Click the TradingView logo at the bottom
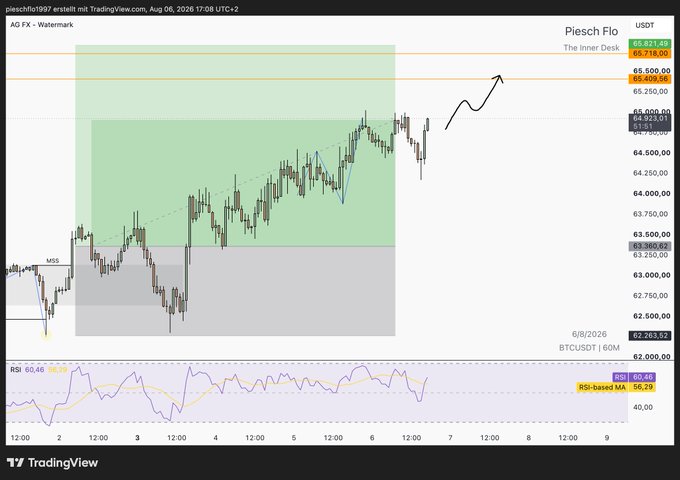Screen dimensions: 680x480 [52, 463]
